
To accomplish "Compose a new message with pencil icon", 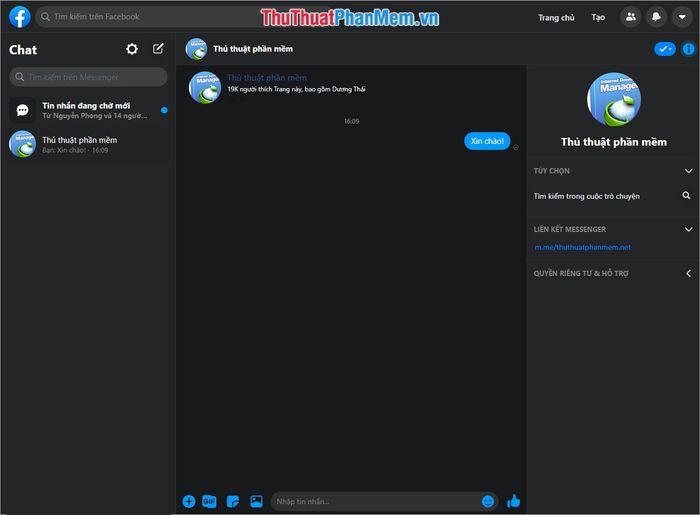I will point(158,49).
